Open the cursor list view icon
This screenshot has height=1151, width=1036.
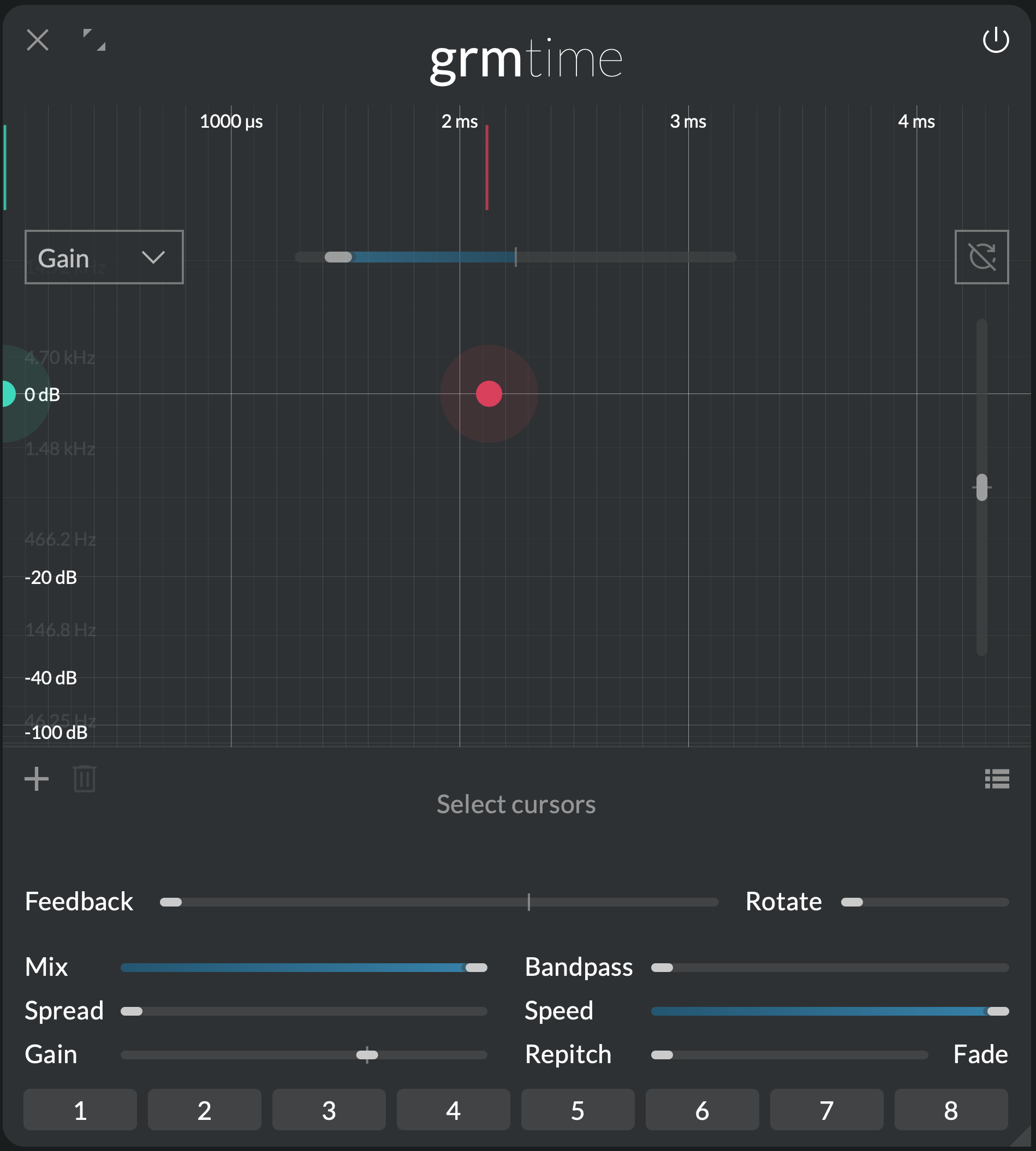point(997,779)
